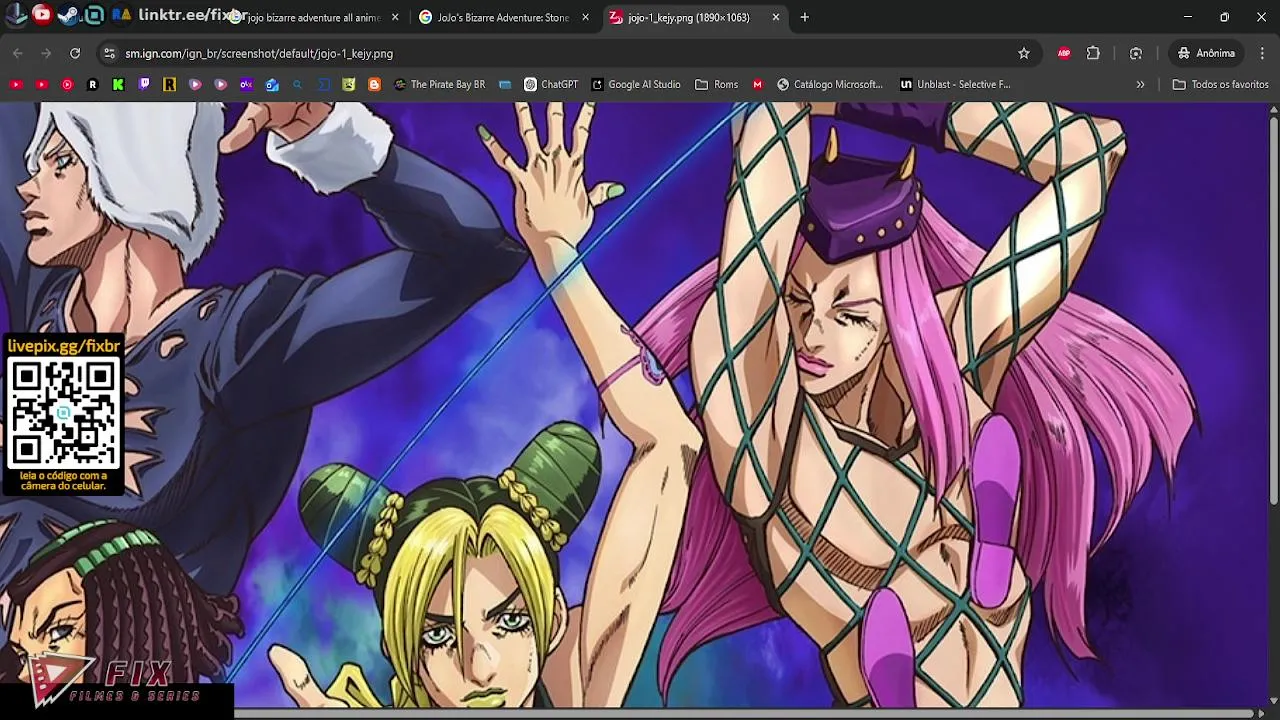This screenshot has width=1280, height=720.
Task: Open the Todos os favoritos folder
Action: [1220, 85]
